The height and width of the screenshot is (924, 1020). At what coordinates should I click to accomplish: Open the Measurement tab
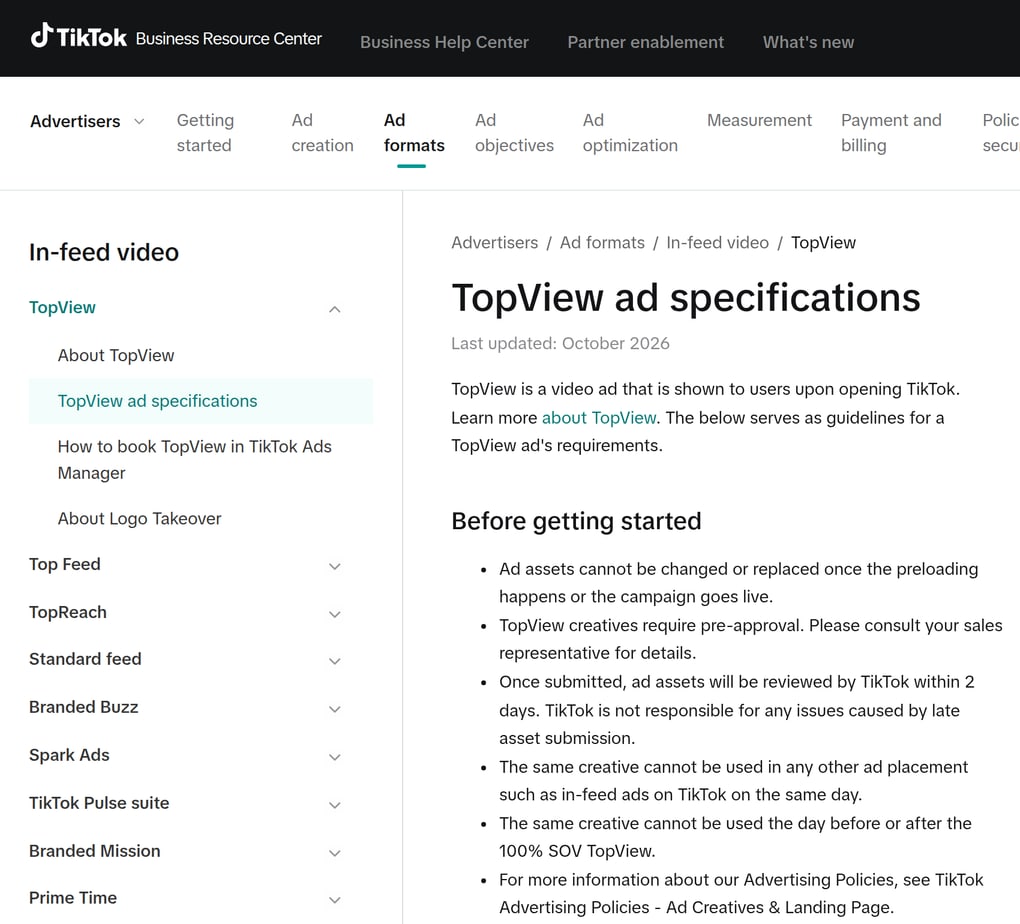tap(759, 120)
